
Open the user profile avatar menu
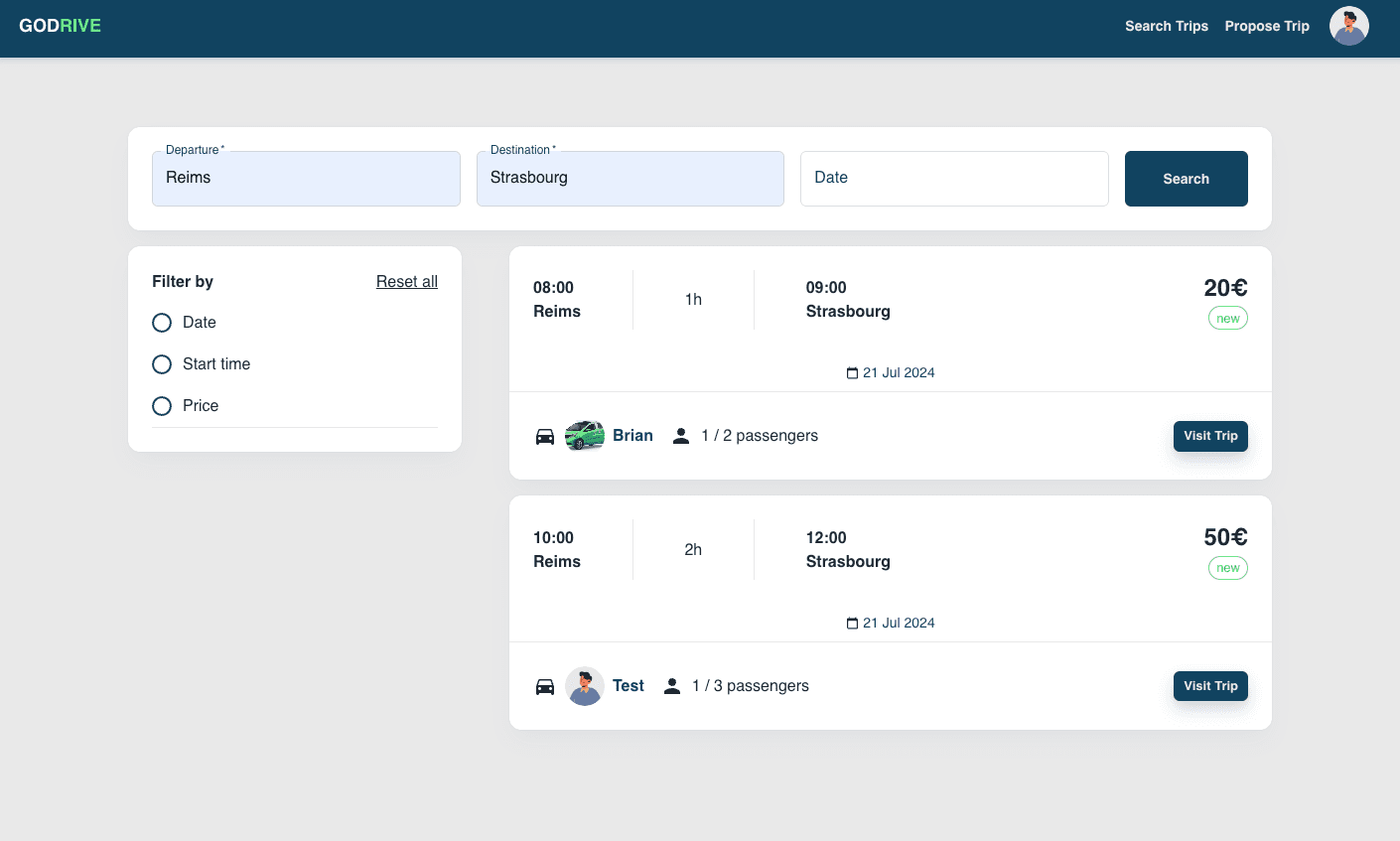[x=1348, y=26]
